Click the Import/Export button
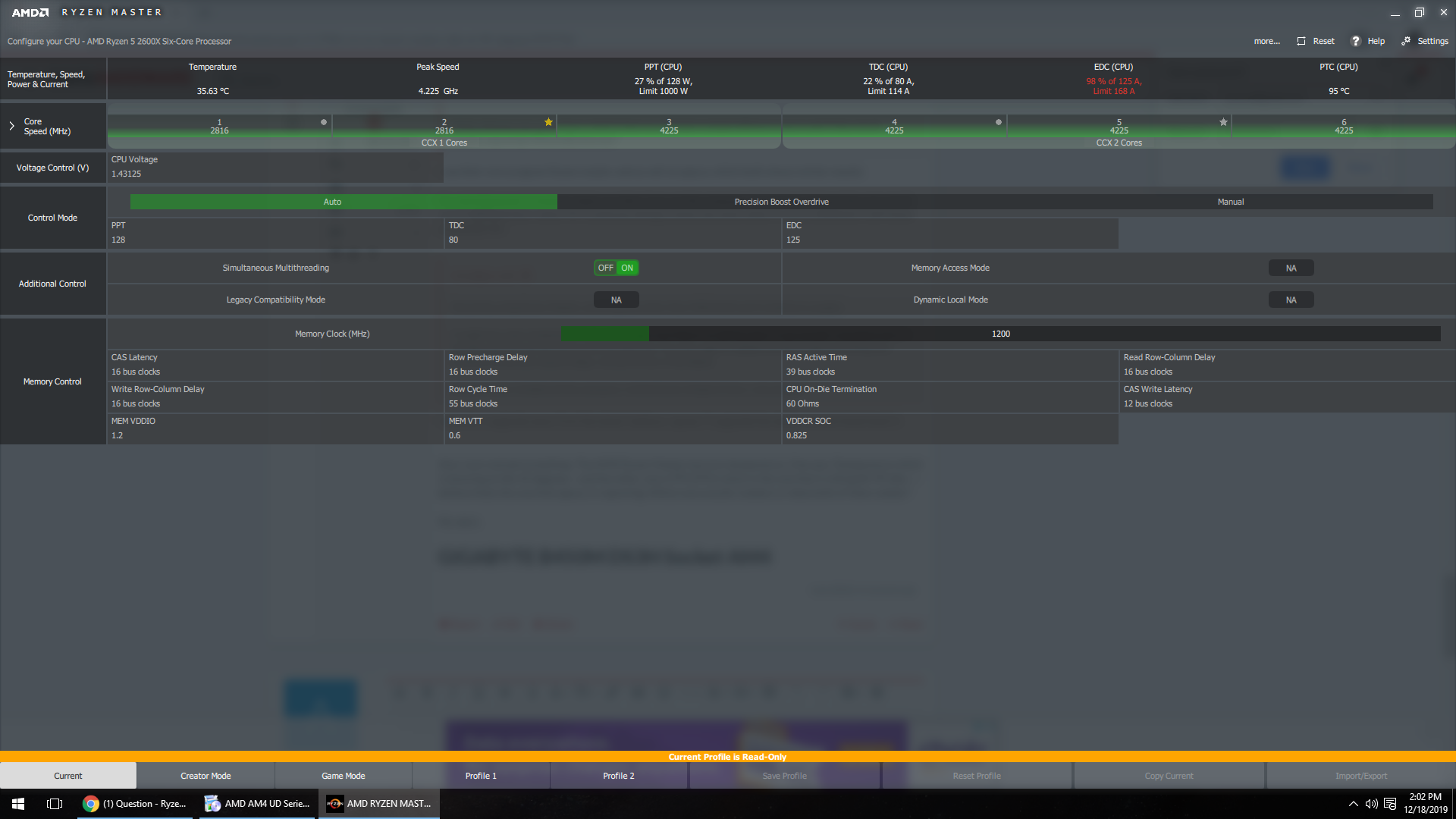Image resolution: width=1456 pixels, height=819 pixels. (1361, 776)
